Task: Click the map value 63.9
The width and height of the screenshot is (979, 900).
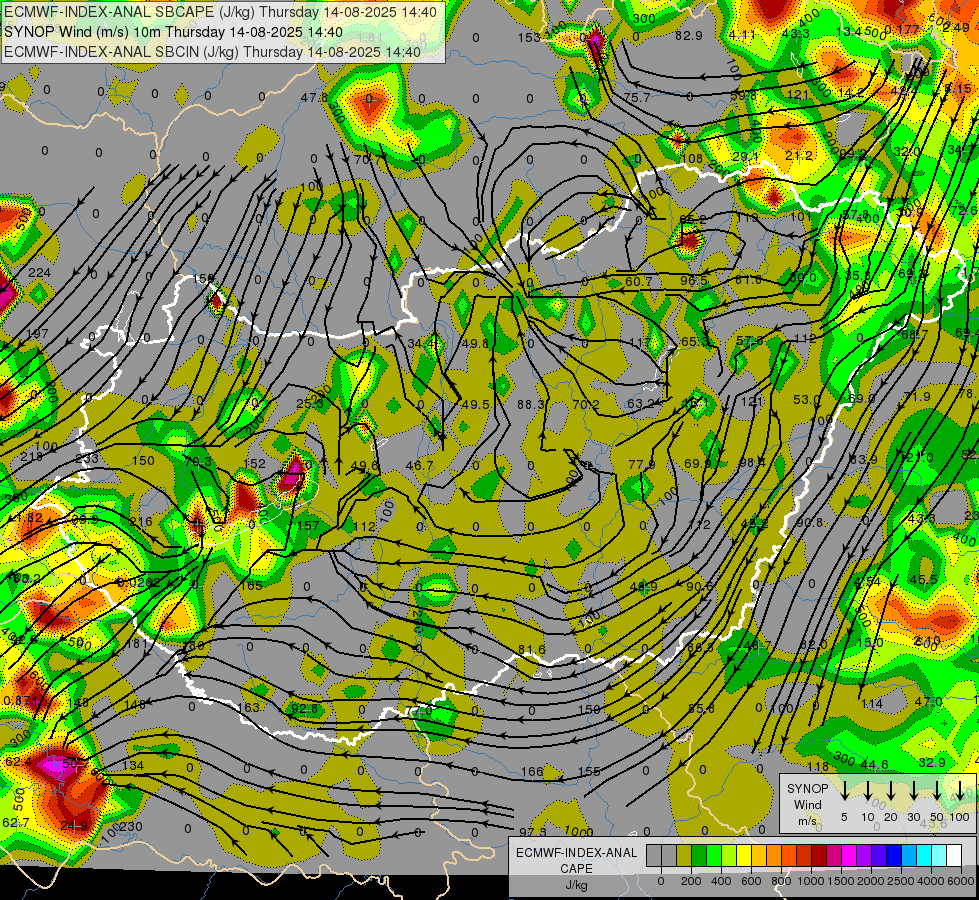Action: pos(863,460)
